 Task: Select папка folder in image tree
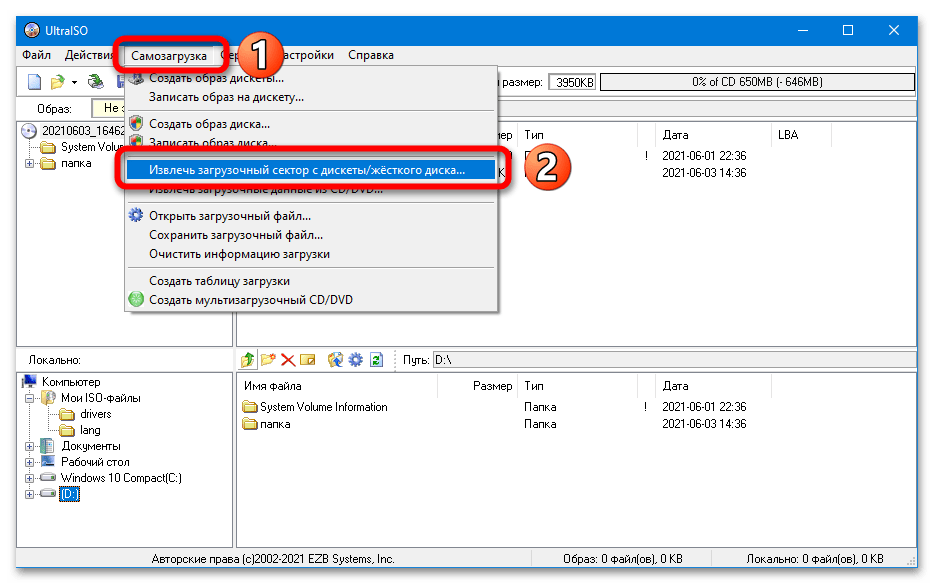coord(76,163)
